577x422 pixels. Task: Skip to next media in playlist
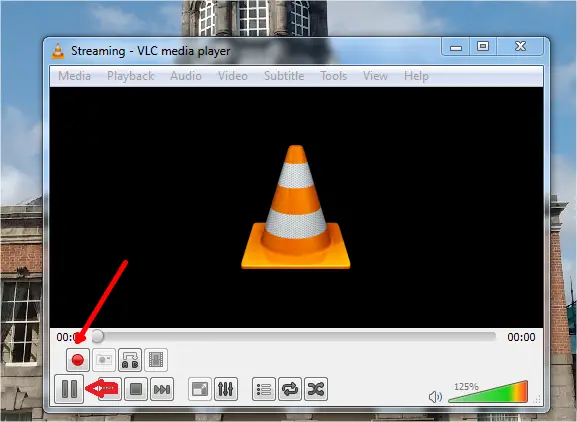pos(162,389)
